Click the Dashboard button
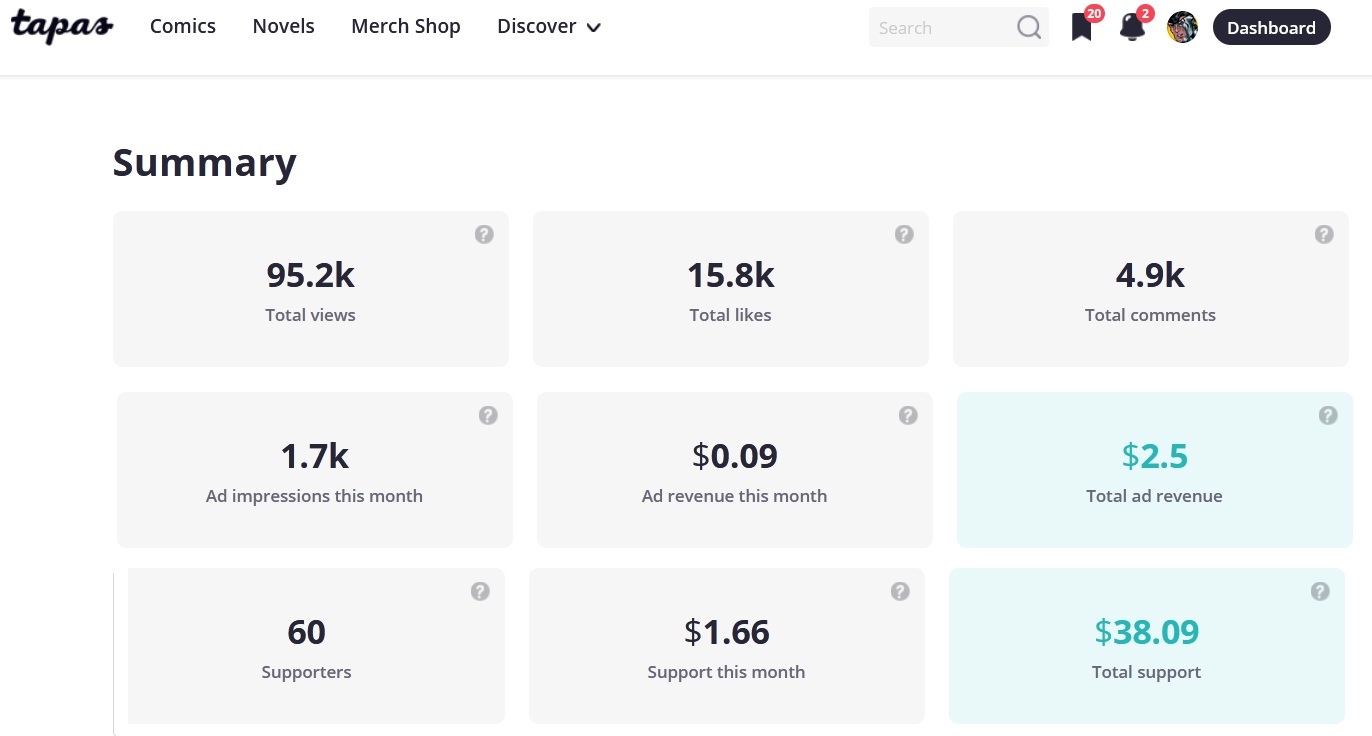The image size is (1372, 736). point(1271,28)
